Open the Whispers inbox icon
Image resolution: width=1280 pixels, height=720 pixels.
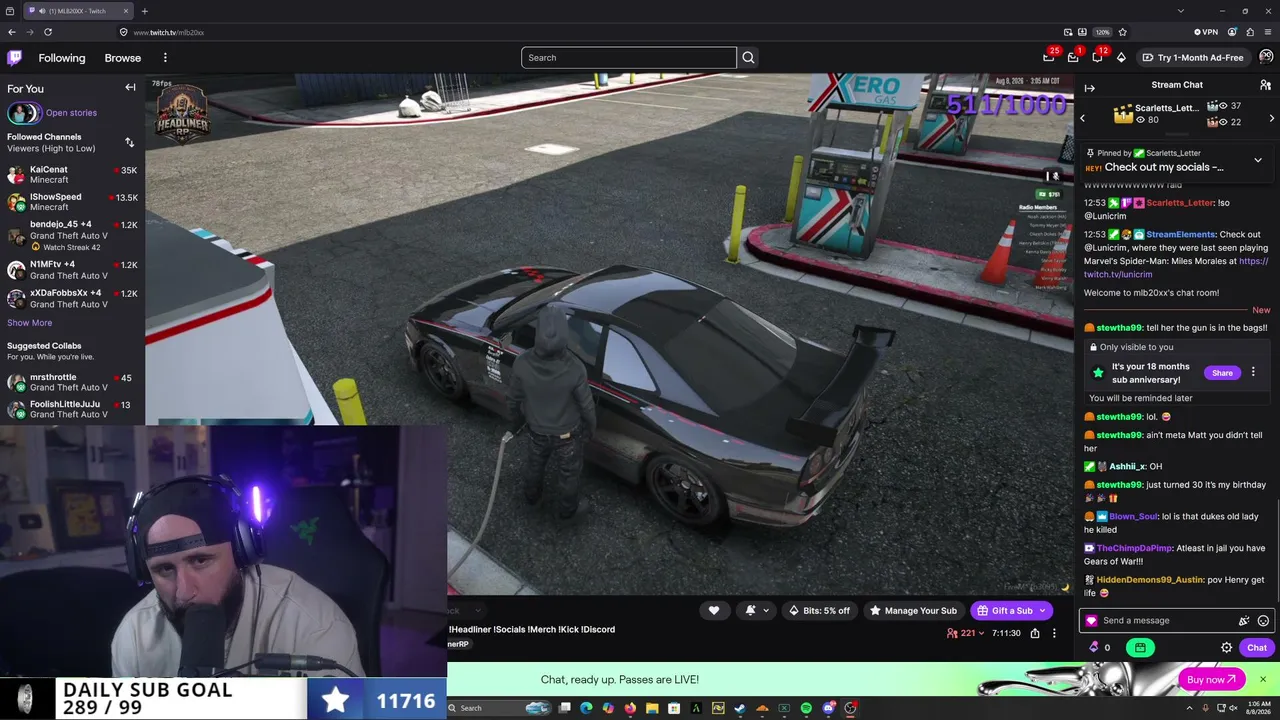(x=1073, y=58)
